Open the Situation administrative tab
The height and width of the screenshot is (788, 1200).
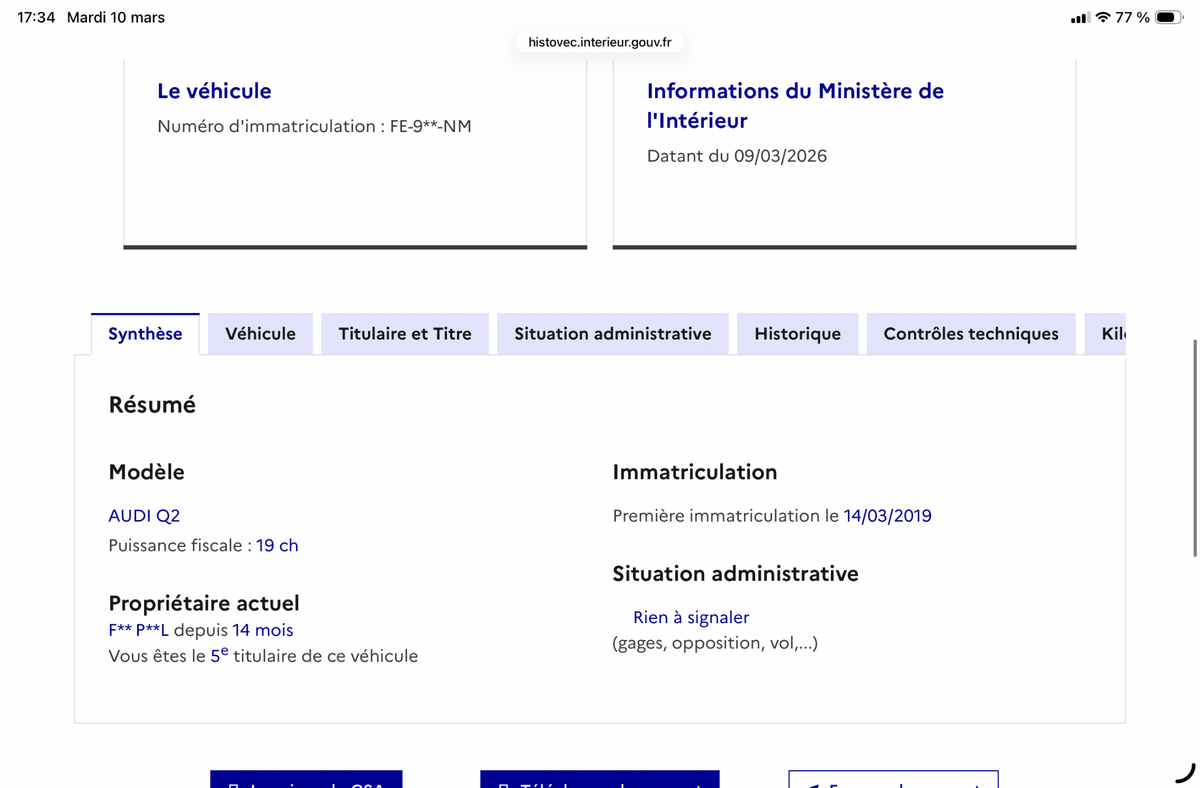tap(613, 334)
